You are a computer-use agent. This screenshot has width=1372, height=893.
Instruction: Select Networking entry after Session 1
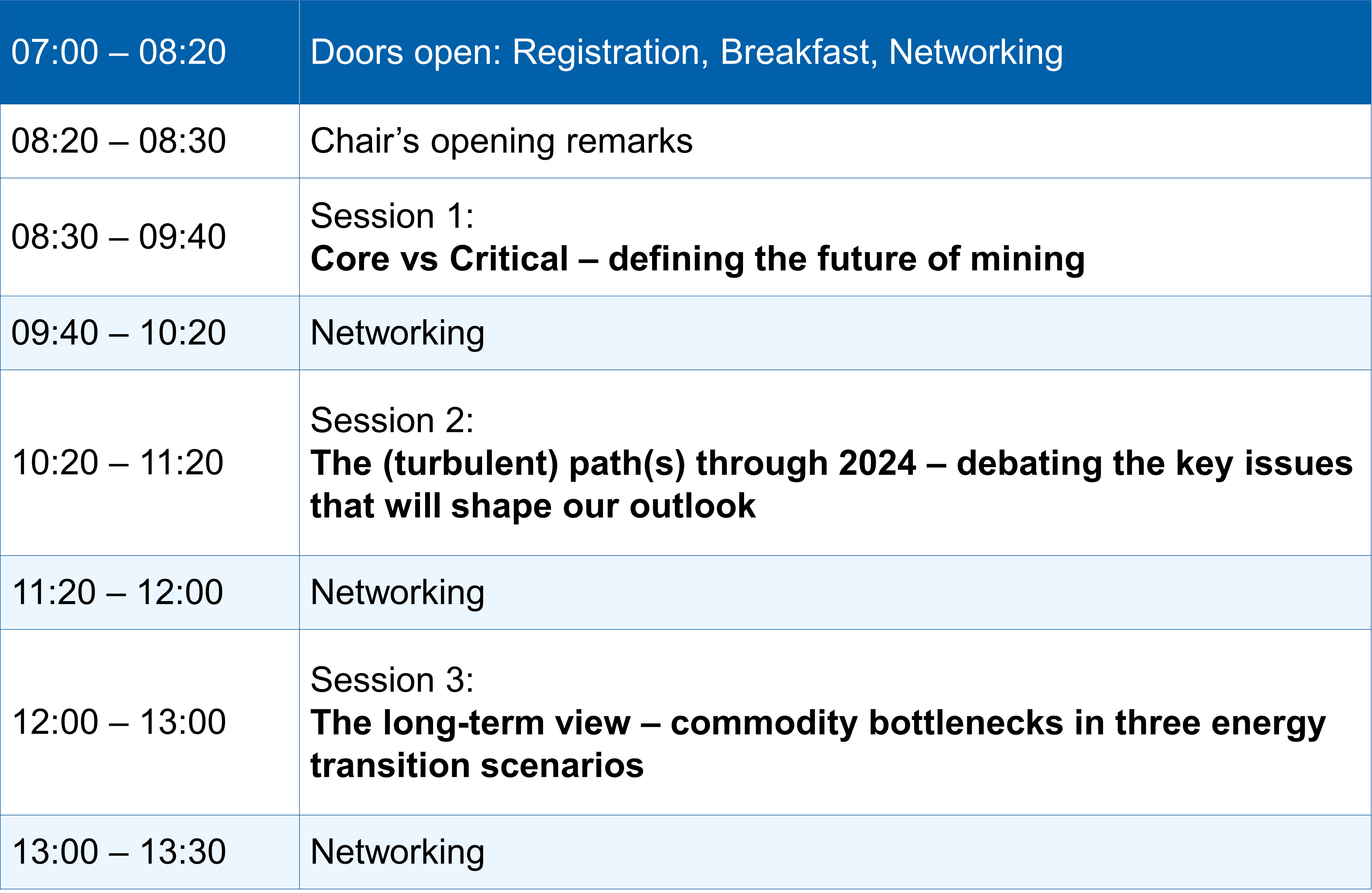[397, 333]
